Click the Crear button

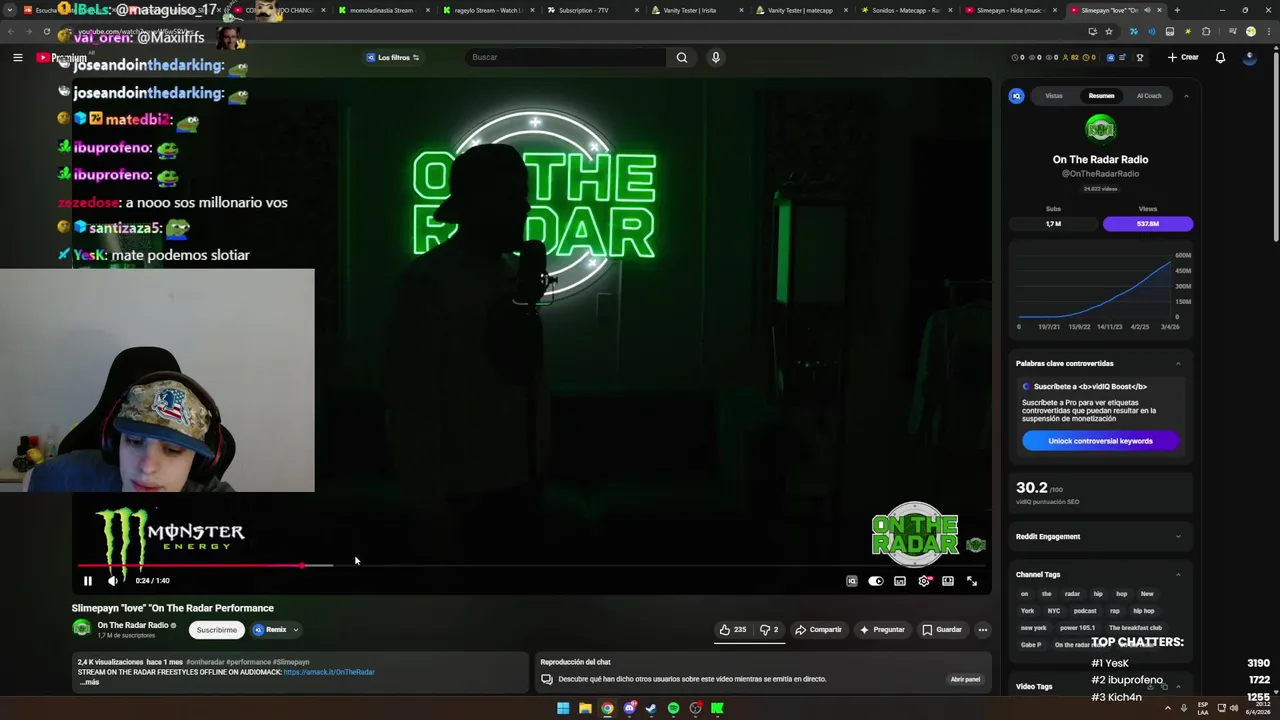1183,57
